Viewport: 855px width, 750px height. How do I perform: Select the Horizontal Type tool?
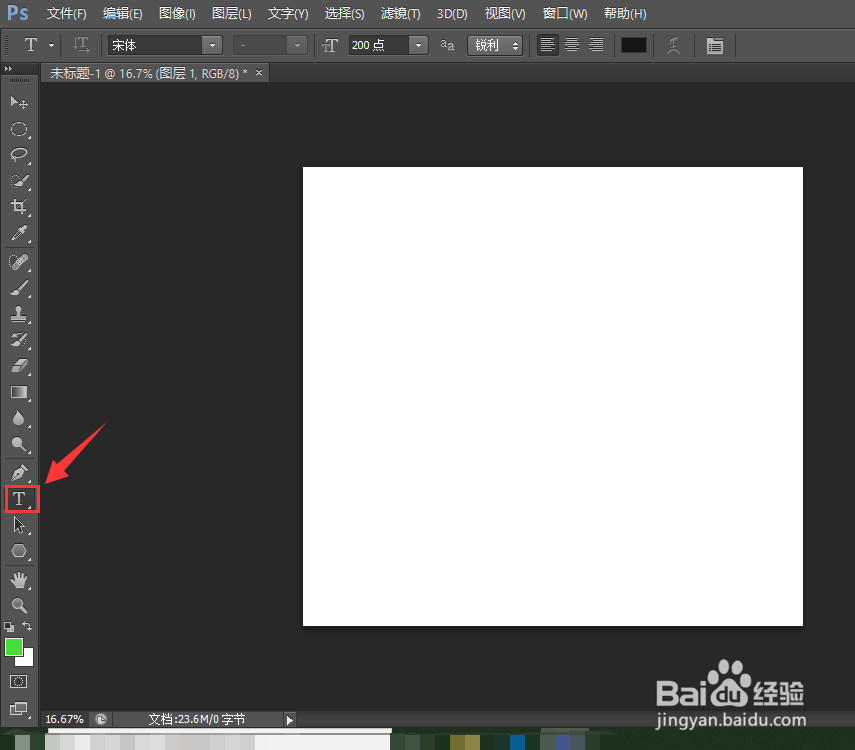coord(20,499)
